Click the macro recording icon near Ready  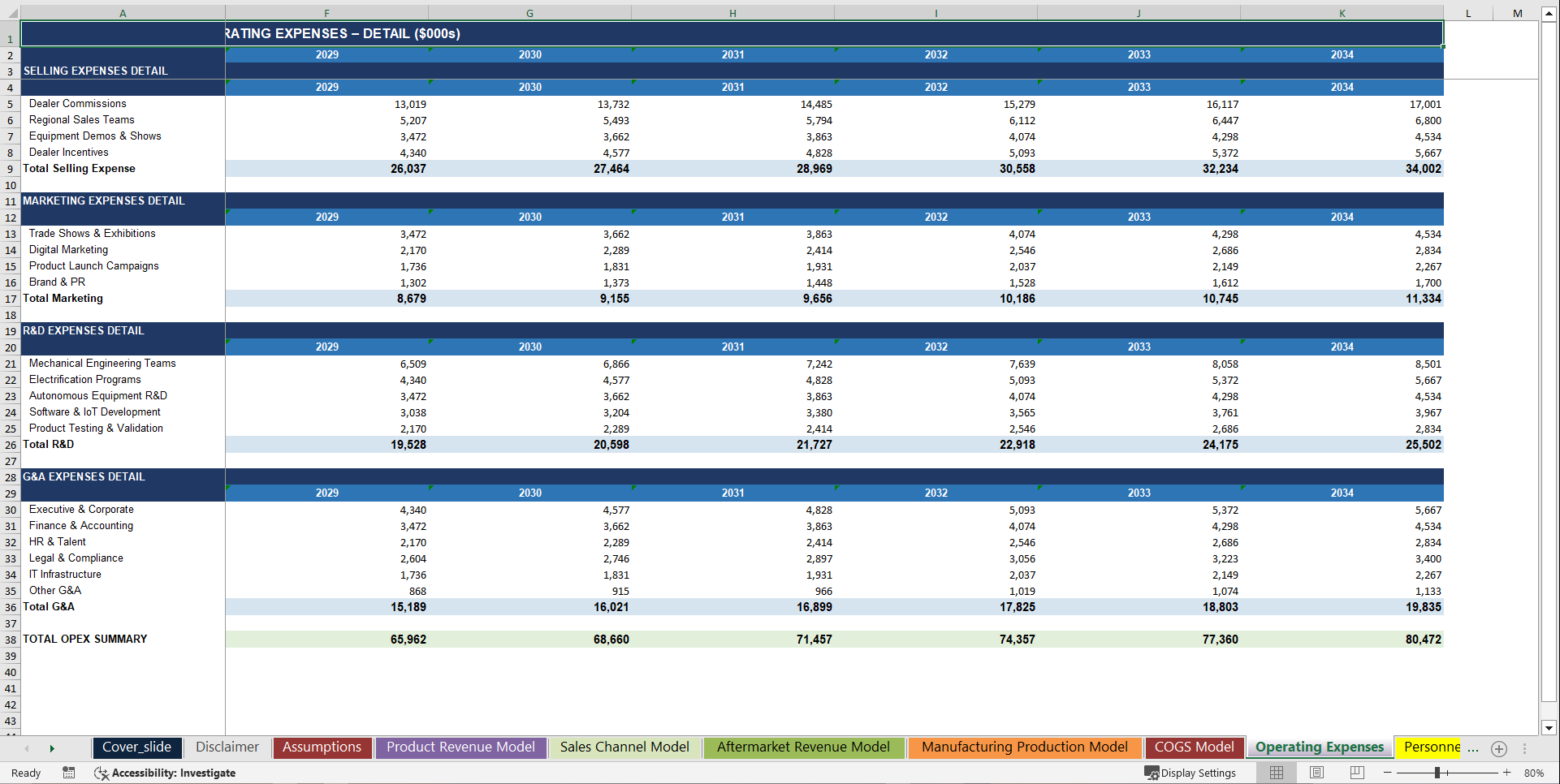pos(69,773)
